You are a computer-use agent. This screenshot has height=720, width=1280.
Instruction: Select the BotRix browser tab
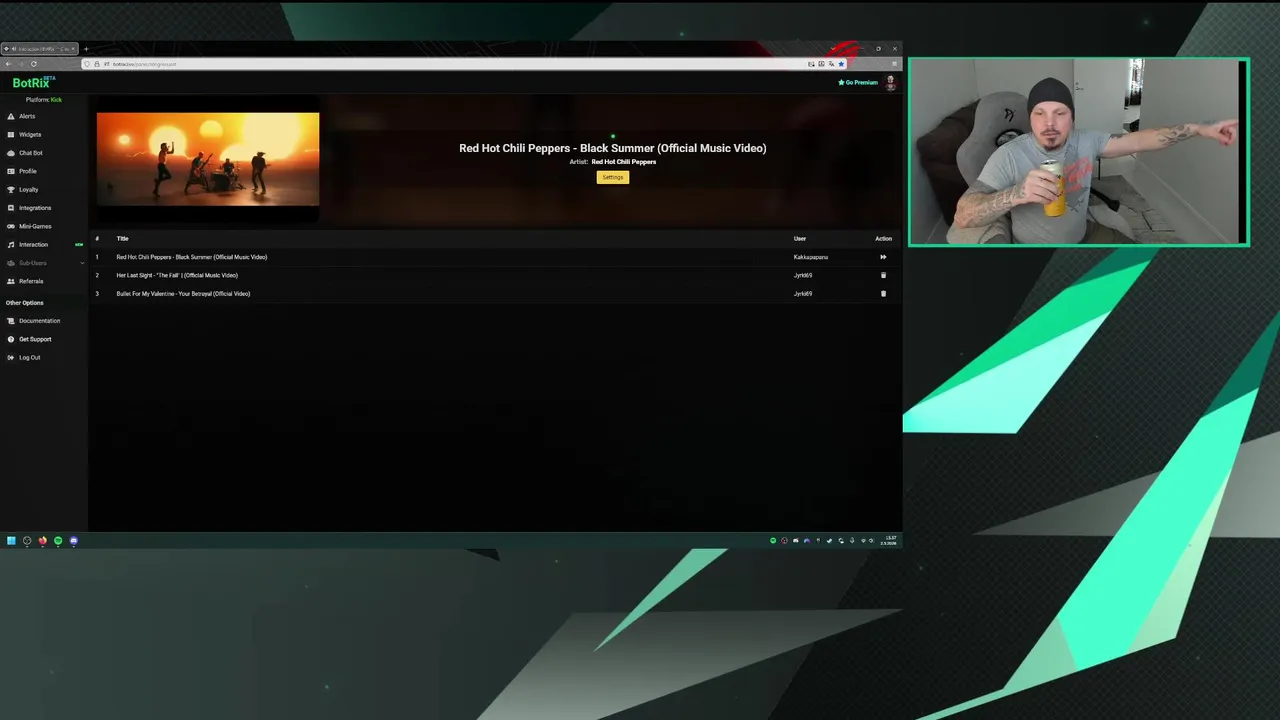coord(40,49)
